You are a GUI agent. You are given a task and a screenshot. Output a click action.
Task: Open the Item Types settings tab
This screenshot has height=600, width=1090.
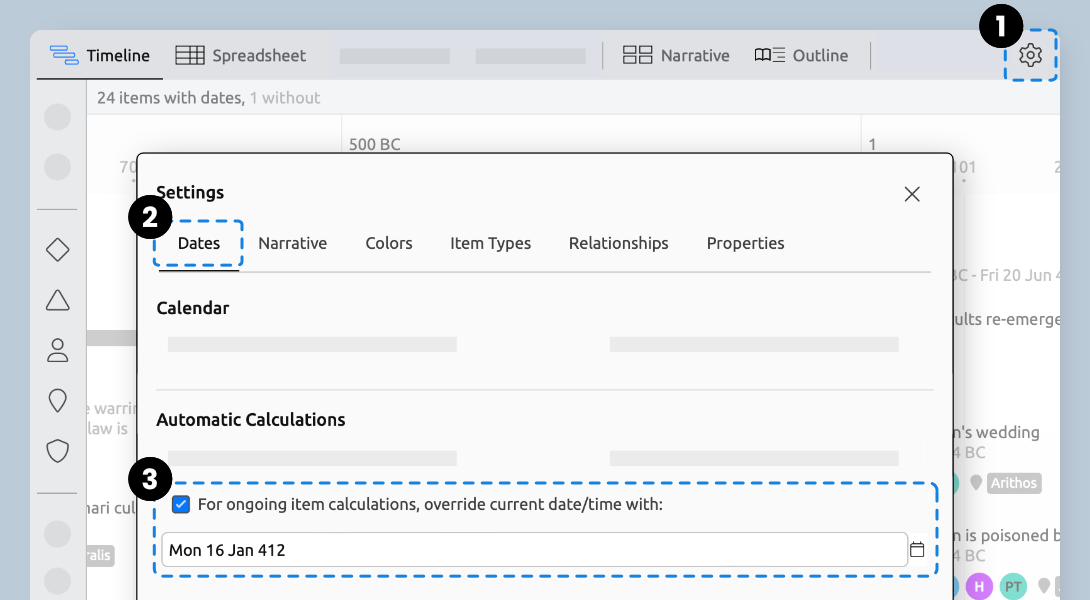pos(490,243)
